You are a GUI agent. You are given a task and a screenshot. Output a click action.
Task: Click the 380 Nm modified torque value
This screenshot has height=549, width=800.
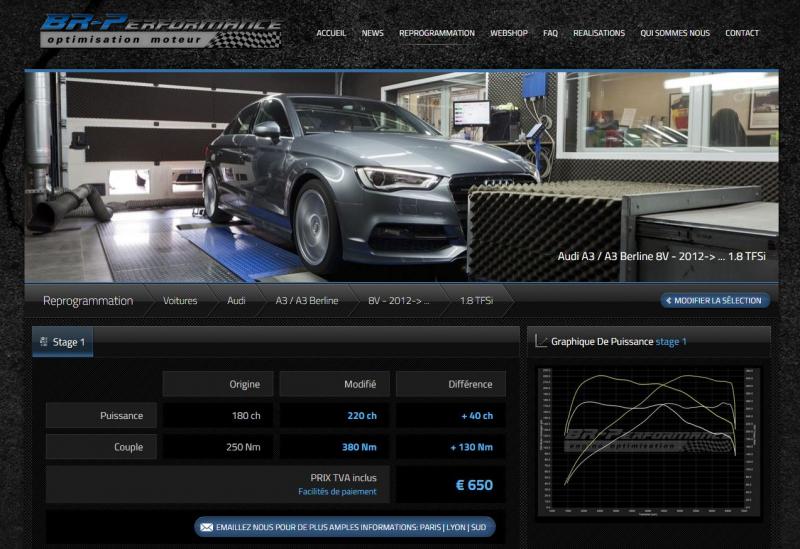(359, 447)
